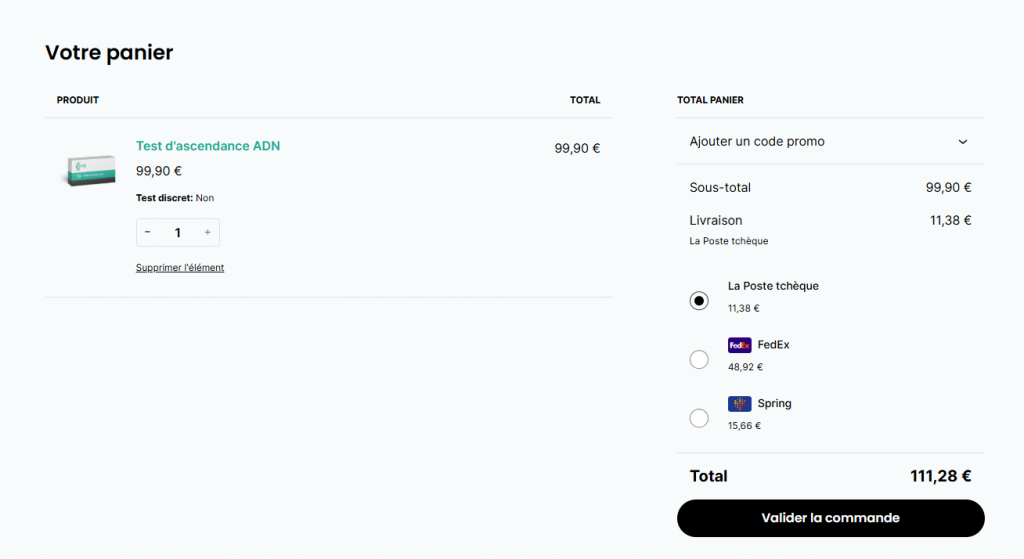Decrease quantity with the minus button
This screenshot has width=1024, height=559.
(x=148, y=232)
